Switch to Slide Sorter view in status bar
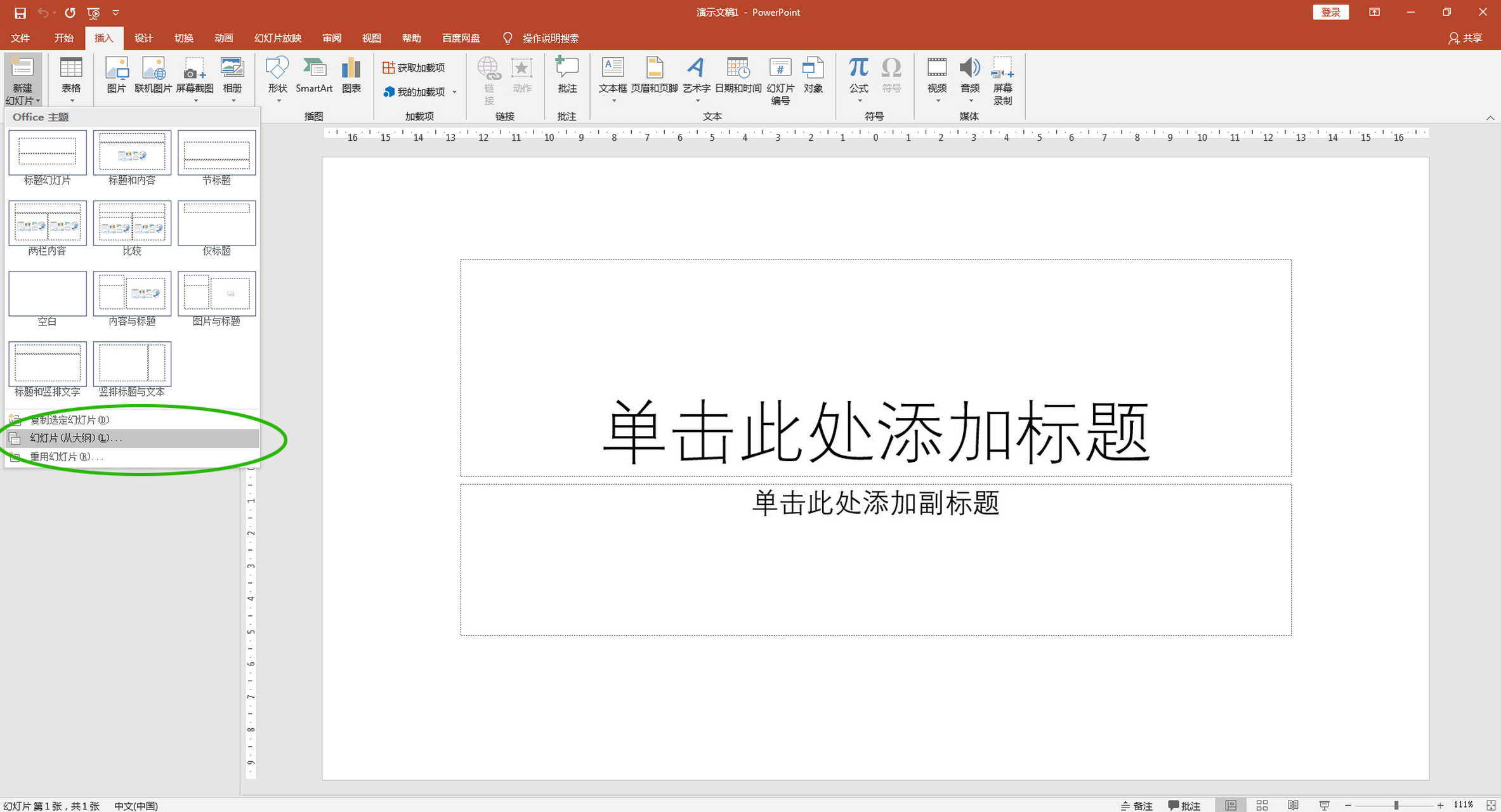Screen dimensions: 1501x812 (1261, 804)
